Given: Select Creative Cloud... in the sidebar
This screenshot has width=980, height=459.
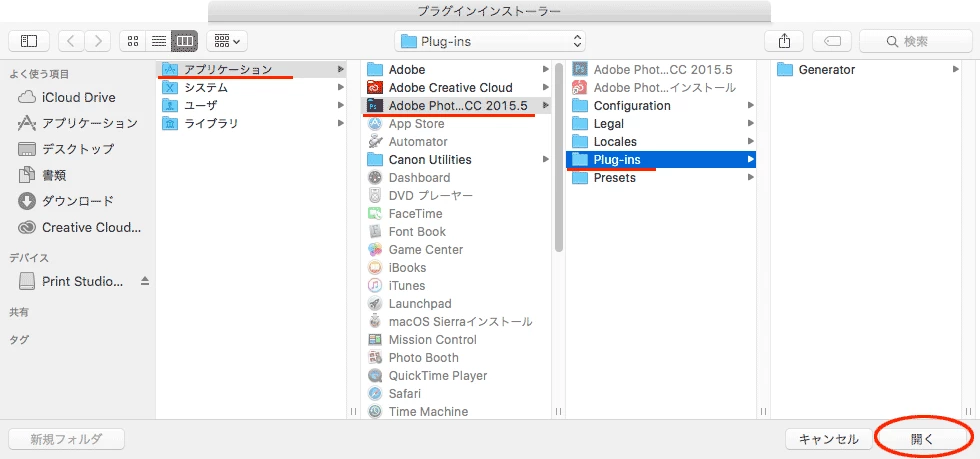Looking at the screenshot, I should (80, 228).
